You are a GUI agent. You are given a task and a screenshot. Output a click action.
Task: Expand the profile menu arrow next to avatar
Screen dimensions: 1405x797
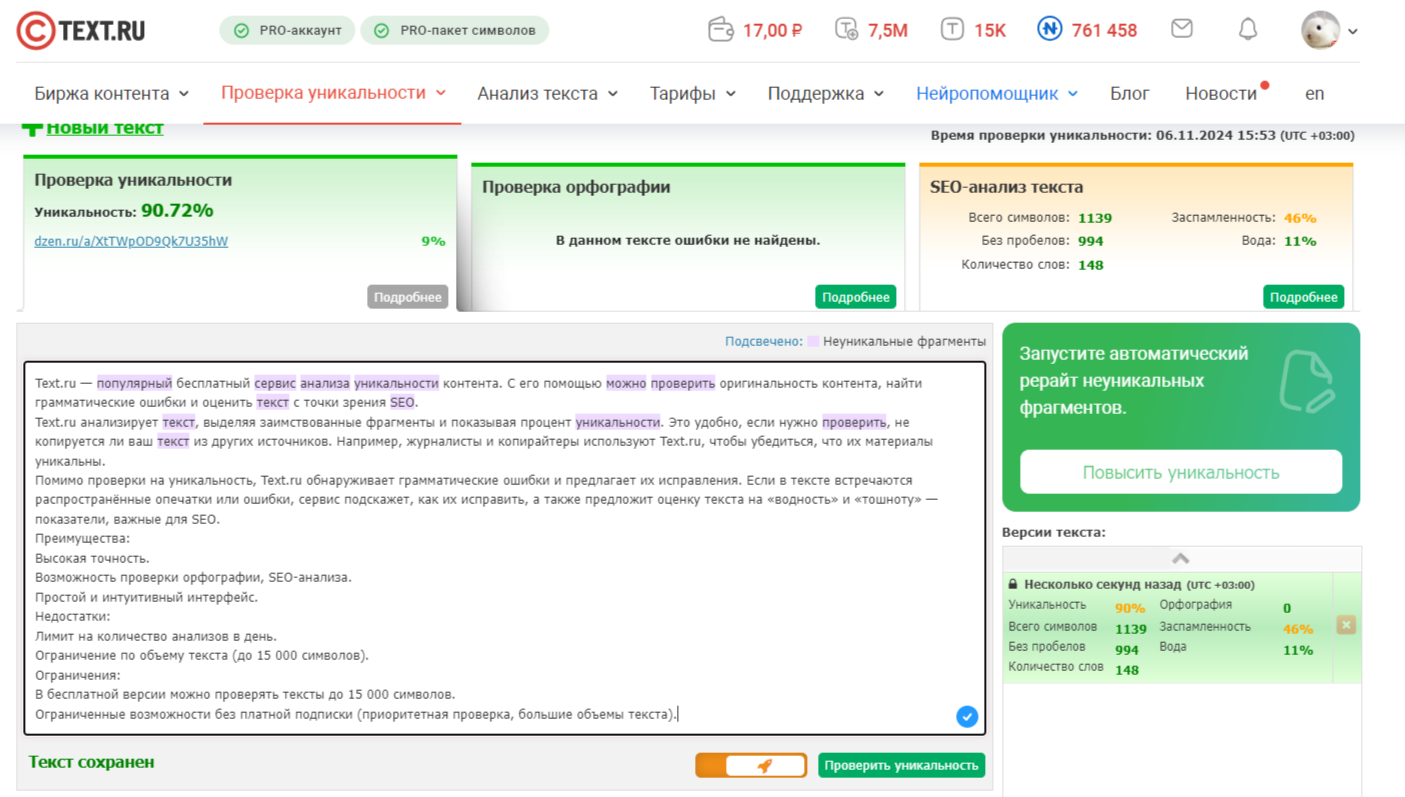click(x=1353, y=32)
